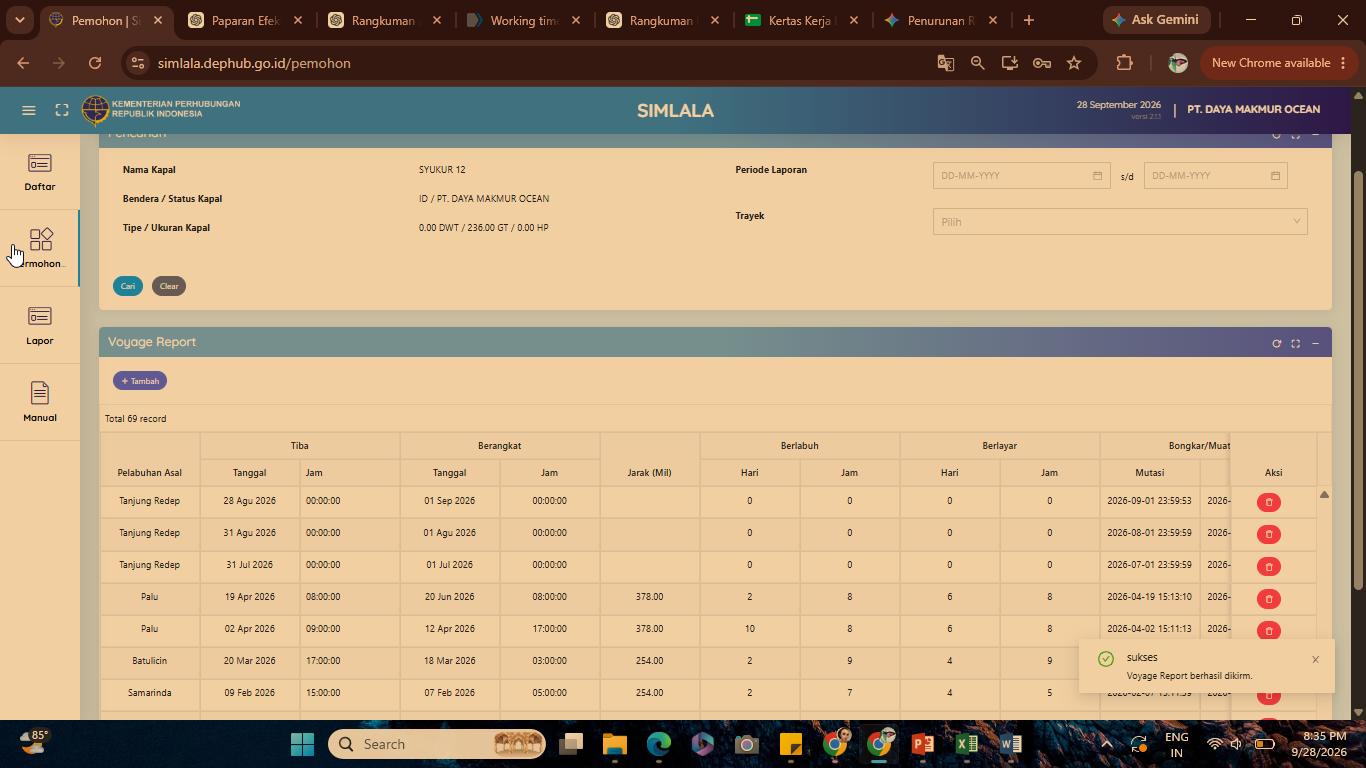Open the tab search chevron in Chrome

point(19,20)
